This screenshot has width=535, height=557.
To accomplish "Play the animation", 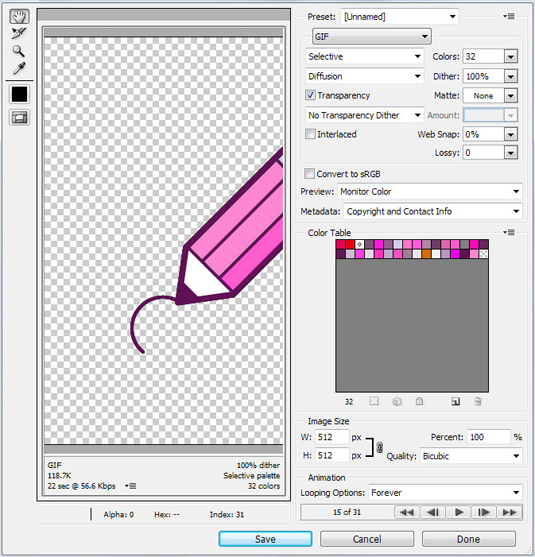I will tap(459, 512).
